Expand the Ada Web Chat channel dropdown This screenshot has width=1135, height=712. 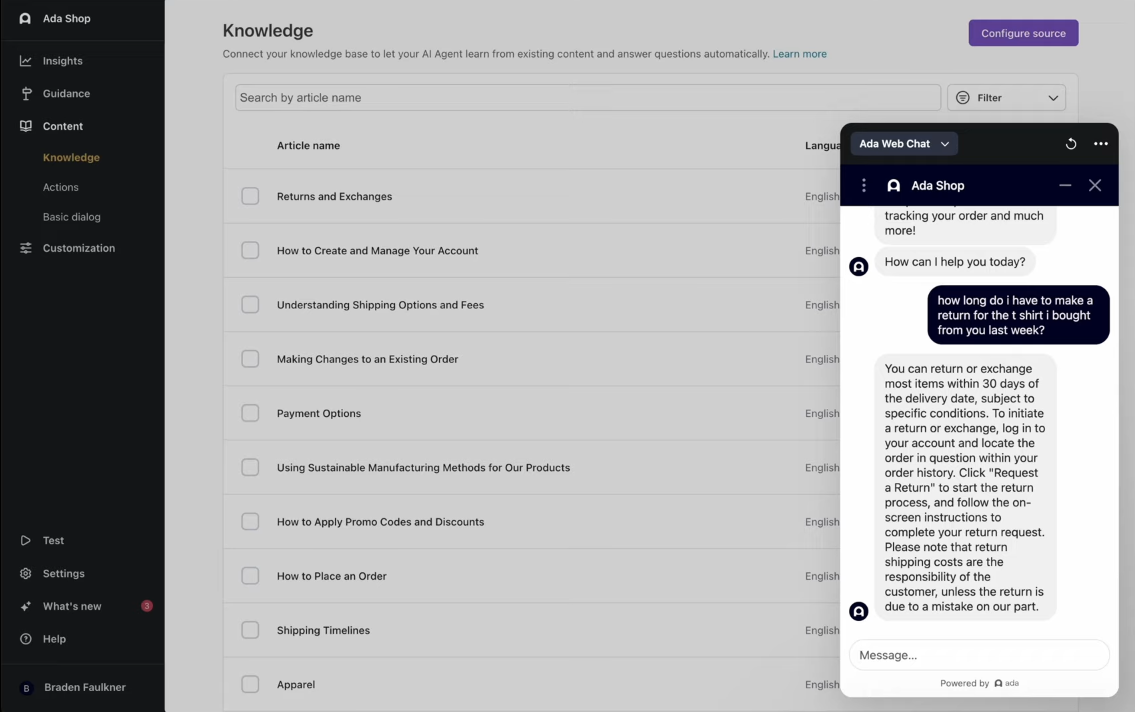[904, 144]
